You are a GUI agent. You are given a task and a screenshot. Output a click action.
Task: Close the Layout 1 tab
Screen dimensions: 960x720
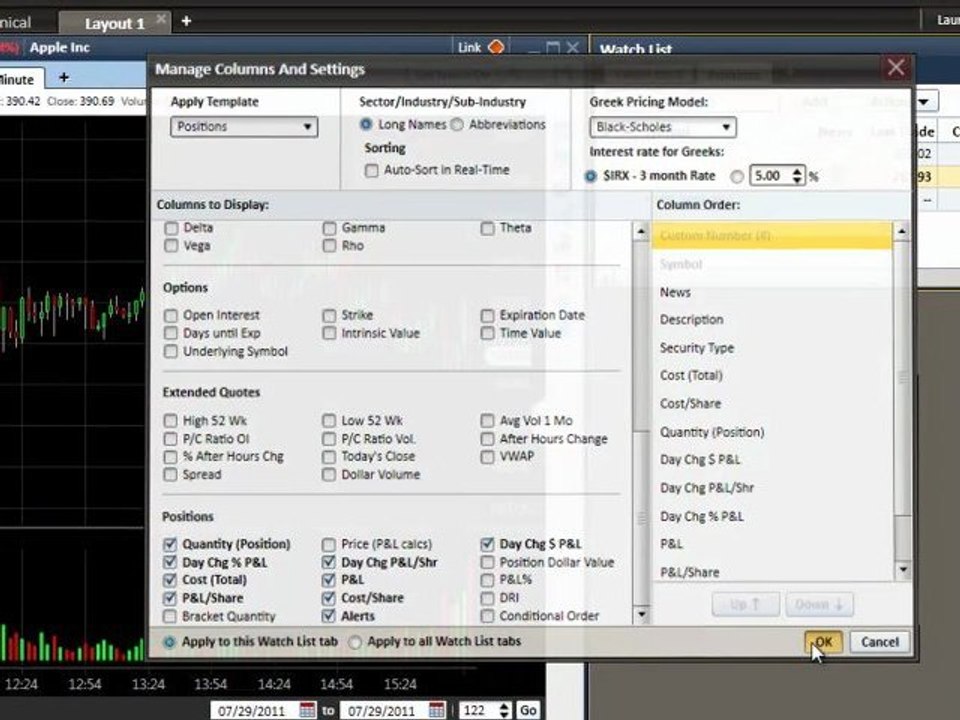click(x=161, y=19)
